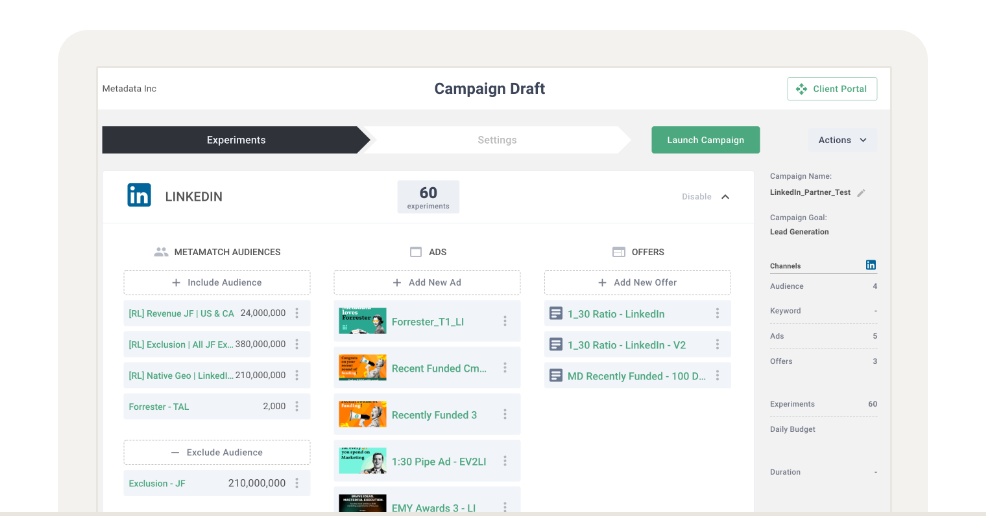The image size is (986, 516).
Task: Open the Client Portal
Action: point(831,89)
